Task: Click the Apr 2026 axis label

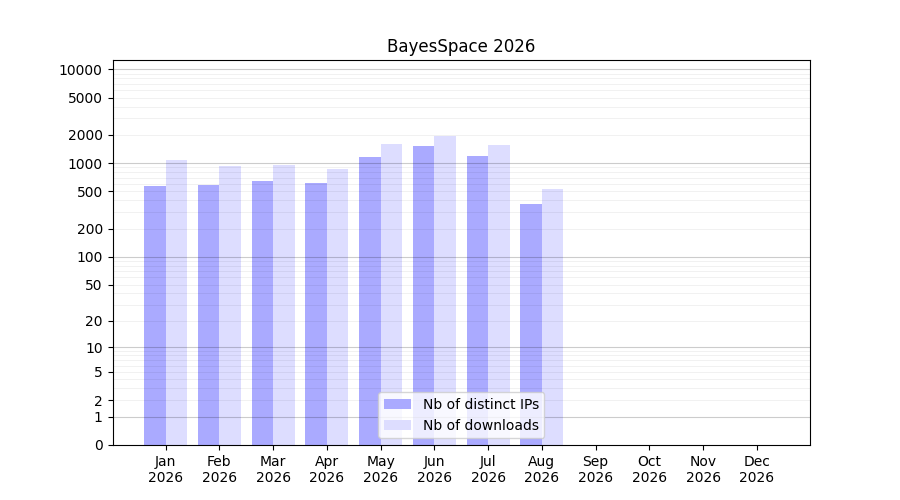Action: (x=327, y=469)
